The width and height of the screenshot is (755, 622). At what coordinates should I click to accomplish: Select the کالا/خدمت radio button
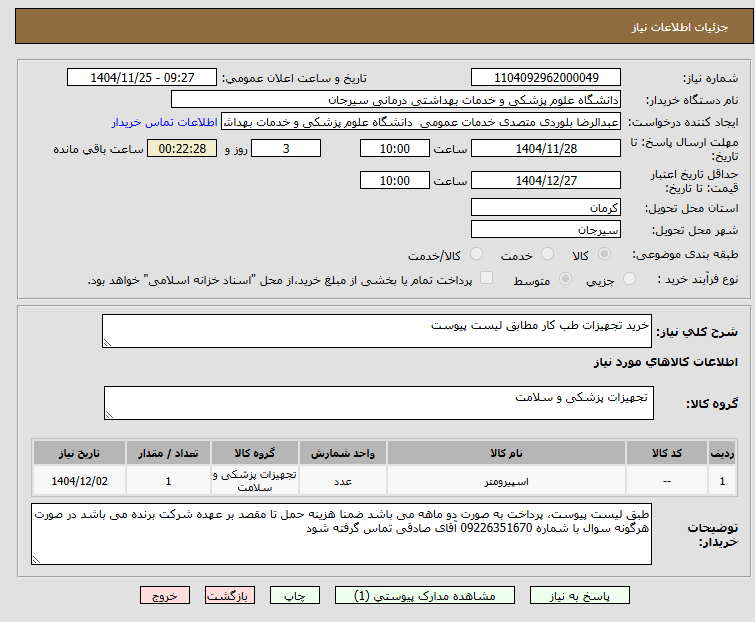coord(476,254)
